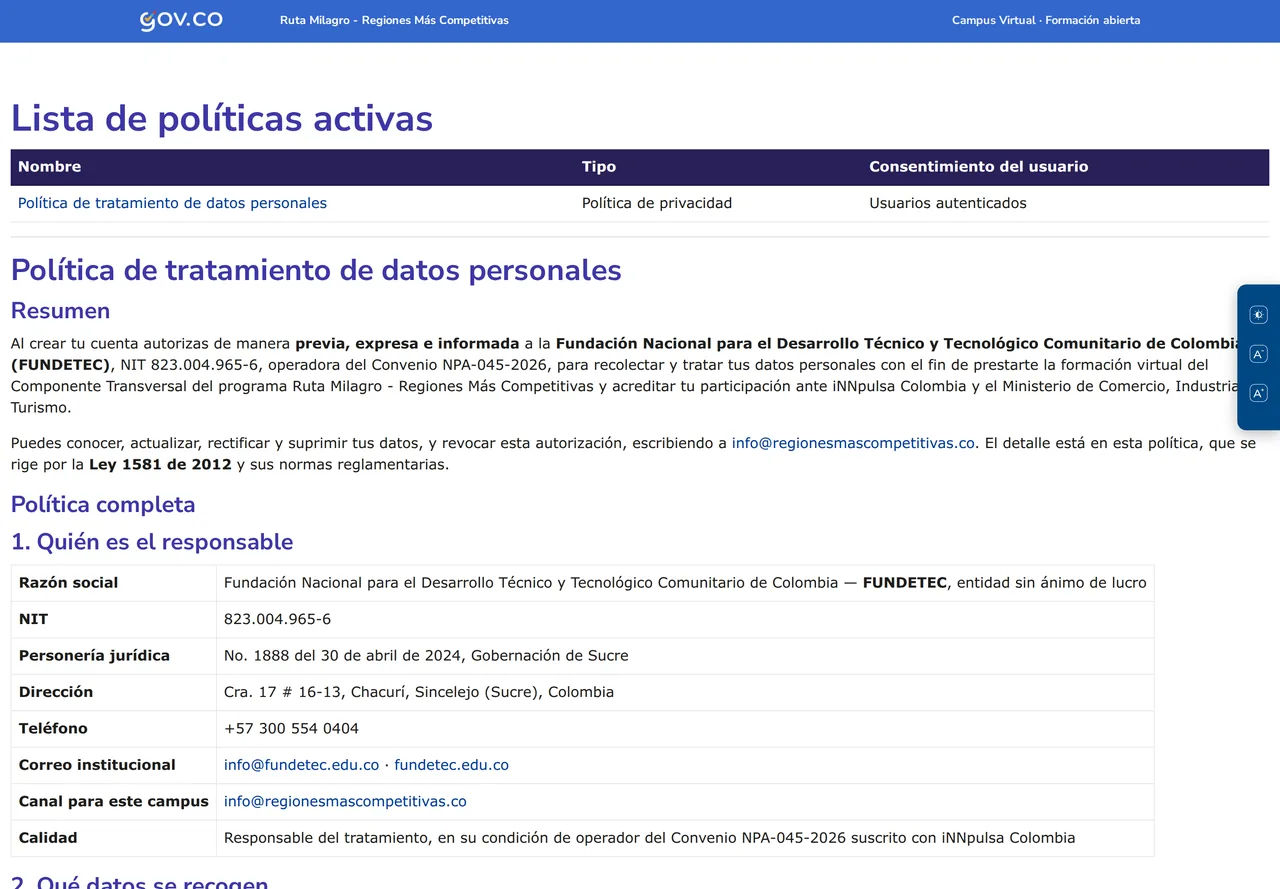Open the info@fundetec.edu.co email link
The image size is (1280, 889).
[301, 765]
